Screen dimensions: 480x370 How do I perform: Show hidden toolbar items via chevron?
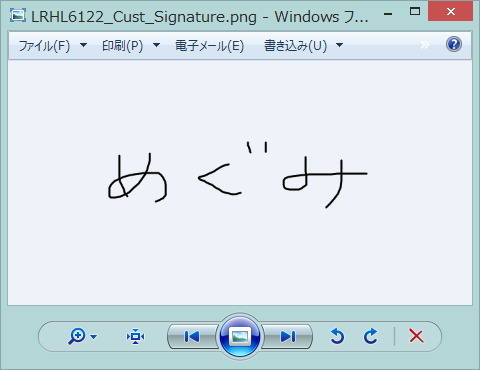[425, 45]
